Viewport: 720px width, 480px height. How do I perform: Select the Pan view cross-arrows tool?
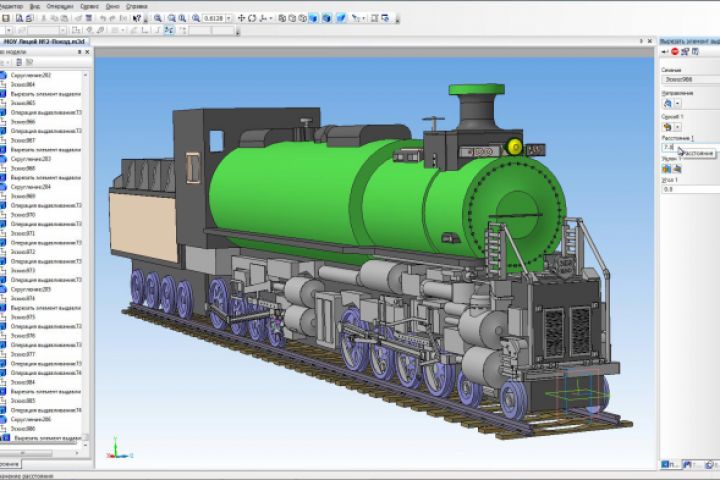[x=241, y=18]
